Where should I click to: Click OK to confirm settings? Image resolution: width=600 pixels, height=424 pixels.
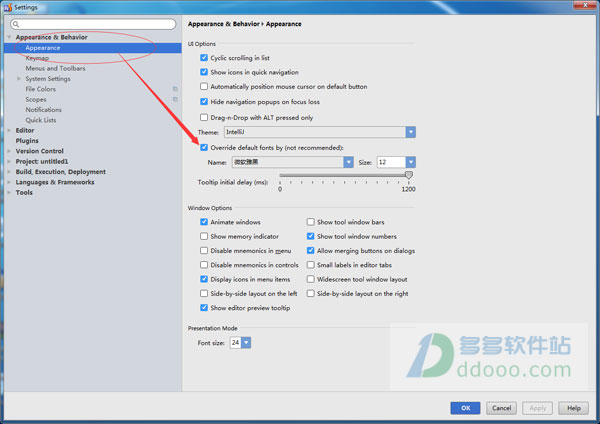pyautogui.click(x=465, y=408)
